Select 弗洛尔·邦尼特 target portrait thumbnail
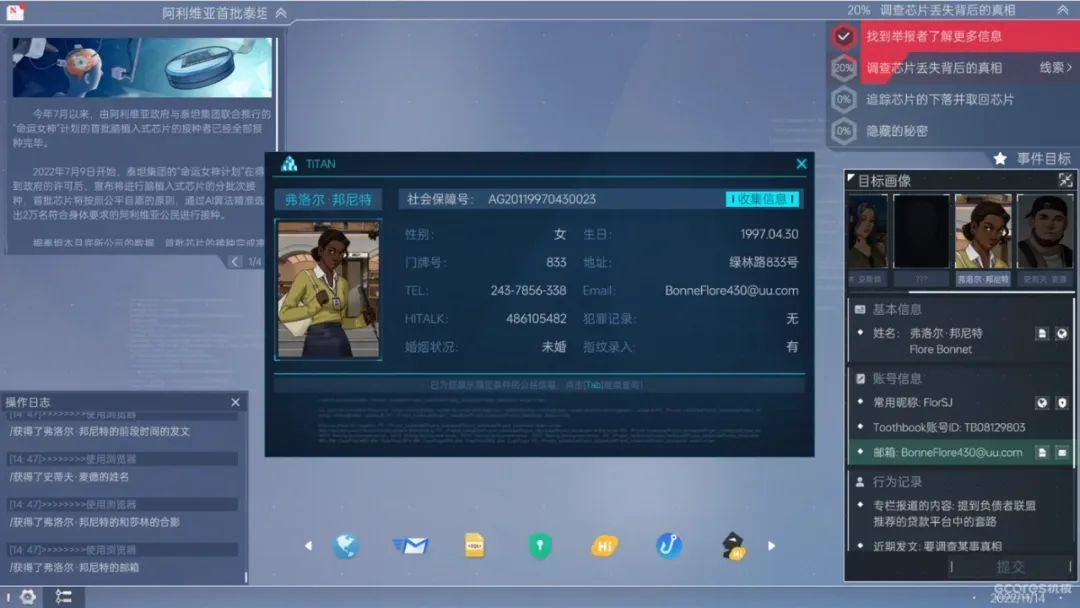This screenshot has width=1080, height=608. [983, 232]
